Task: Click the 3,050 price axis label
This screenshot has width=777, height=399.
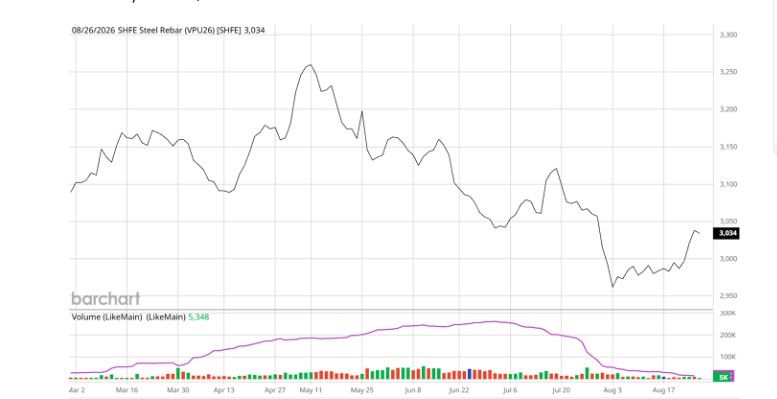Action: 728,222
